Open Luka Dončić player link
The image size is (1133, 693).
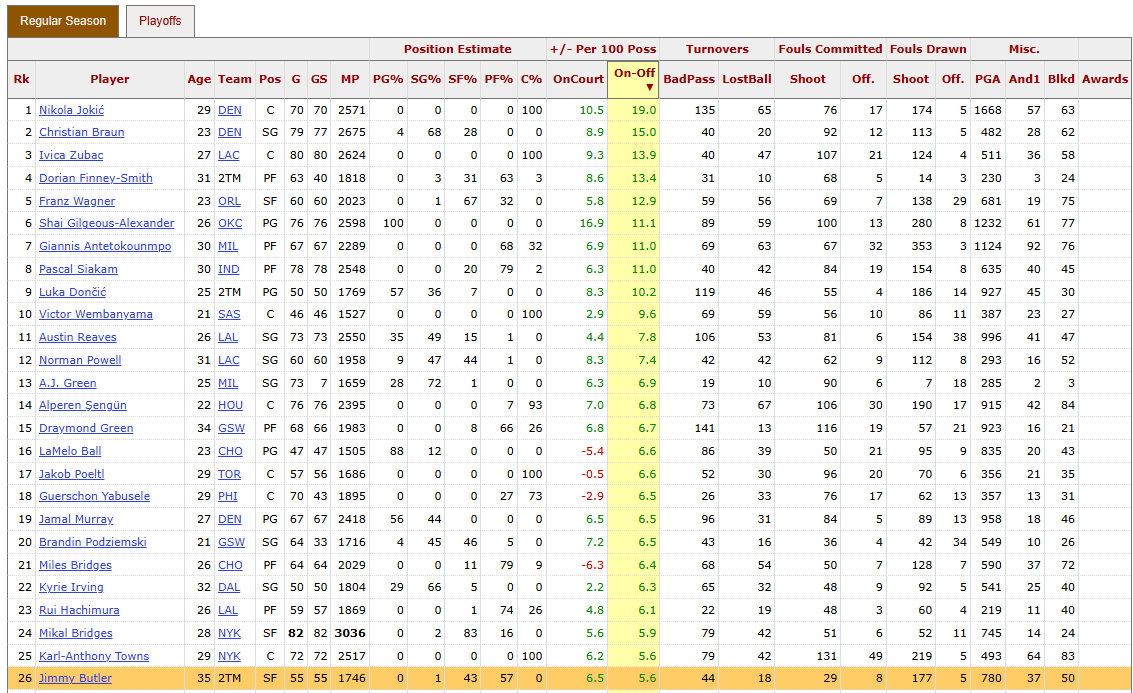[x=72, y=292]
